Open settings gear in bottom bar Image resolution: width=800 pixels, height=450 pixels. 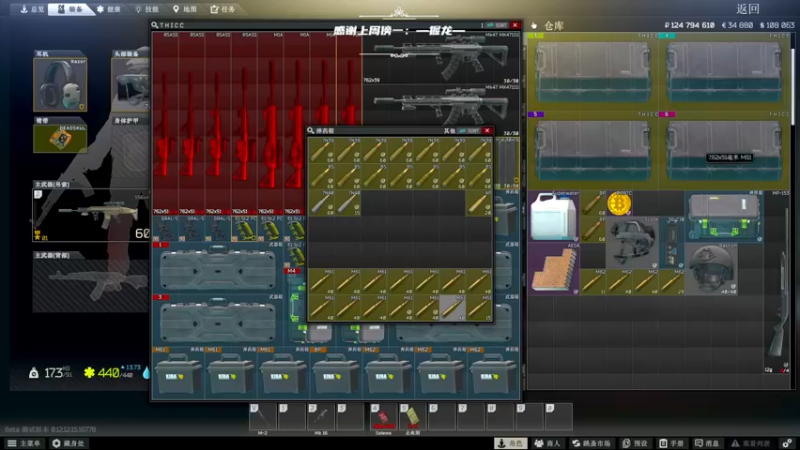[787, 443]
